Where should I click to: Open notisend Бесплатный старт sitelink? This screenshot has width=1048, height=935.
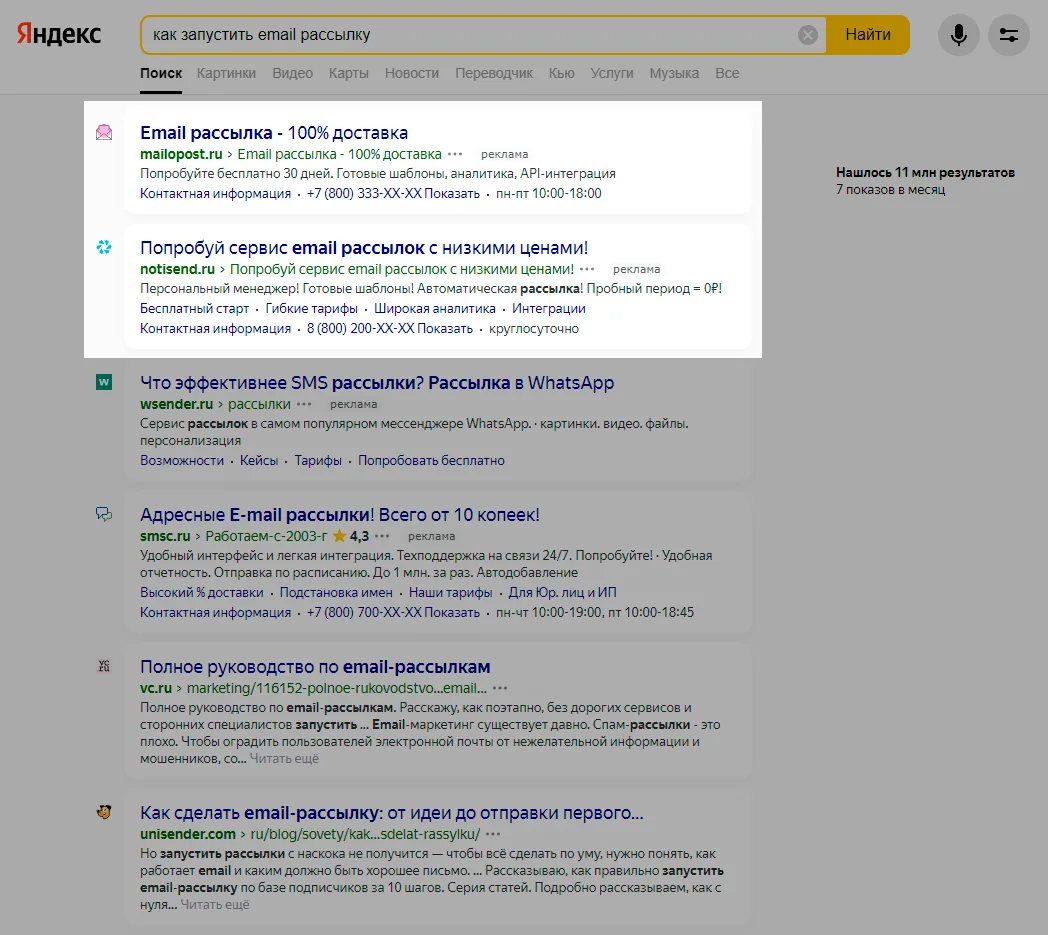(x=194, y=309)
